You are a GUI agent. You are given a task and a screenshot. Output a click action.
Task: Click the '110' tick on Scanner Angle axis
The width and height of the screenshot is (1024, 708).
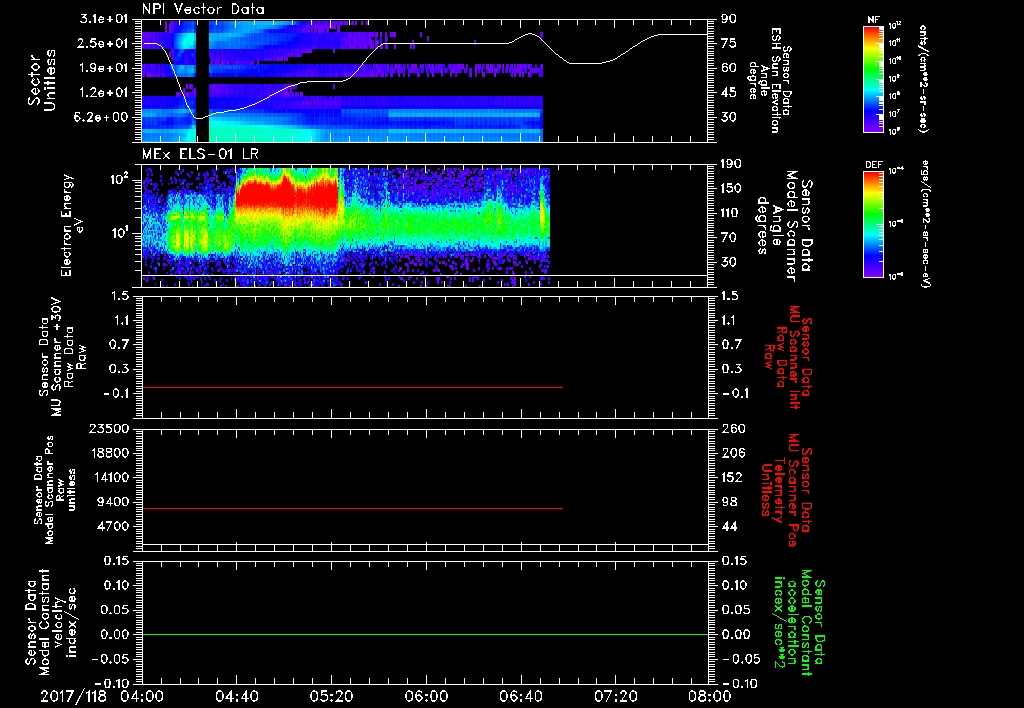pos(732,213)
